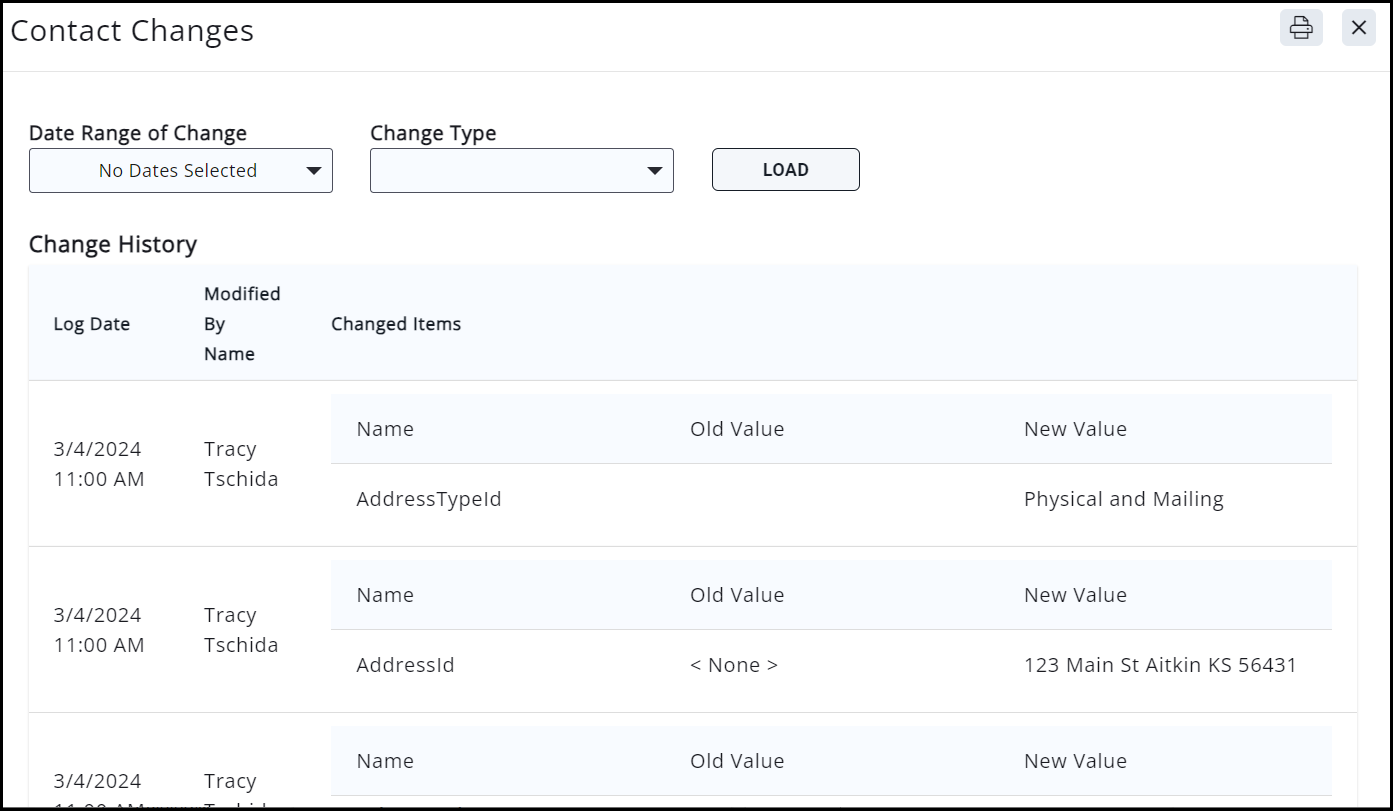Screen dimensions: 1393x811
Task: Click the Modified By Name column header
Action: click(x=242, y=323)
